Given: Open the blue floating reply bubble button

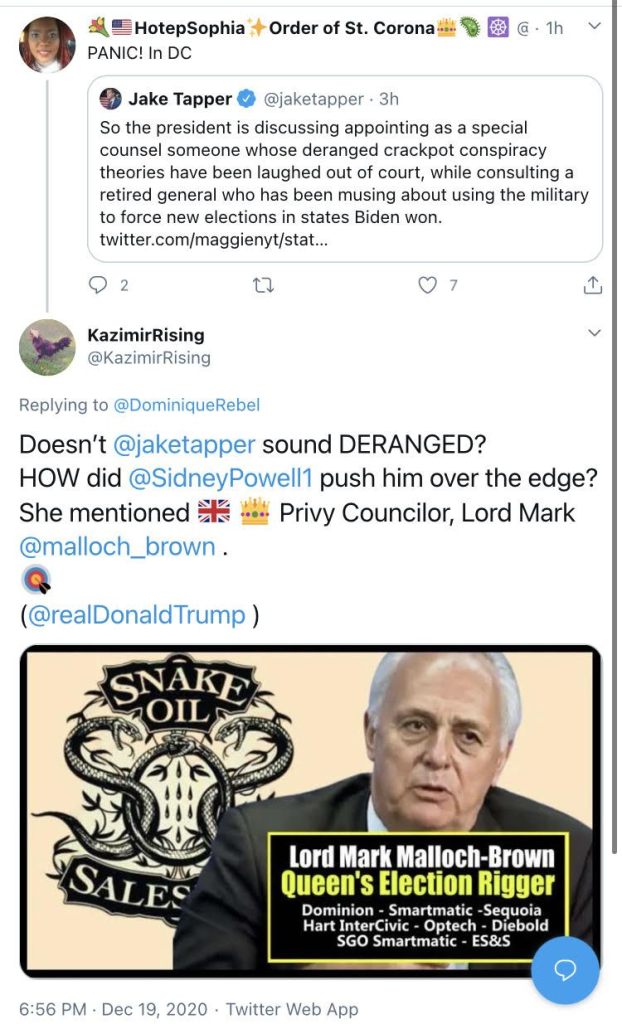Looking at the screenshot, I should 565,969.
